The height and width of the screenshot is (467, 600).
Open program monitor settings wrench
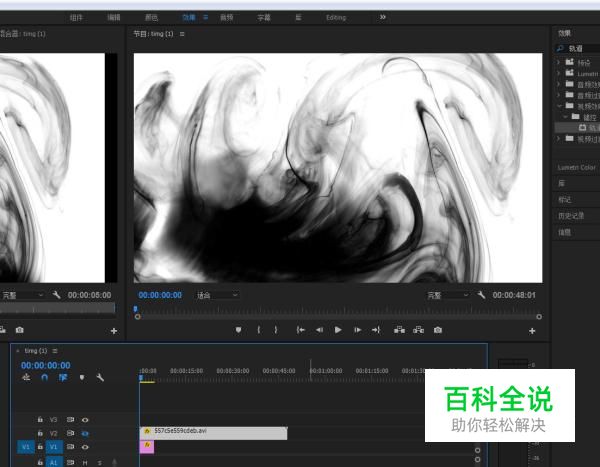481,295
